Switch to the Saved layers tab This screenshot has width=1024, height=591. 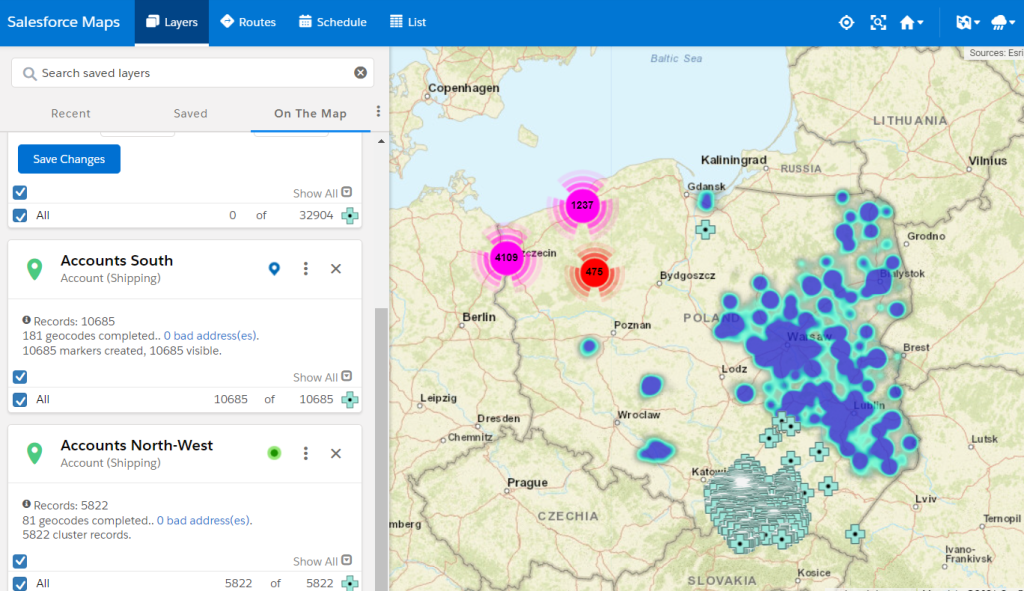[190, 114]
